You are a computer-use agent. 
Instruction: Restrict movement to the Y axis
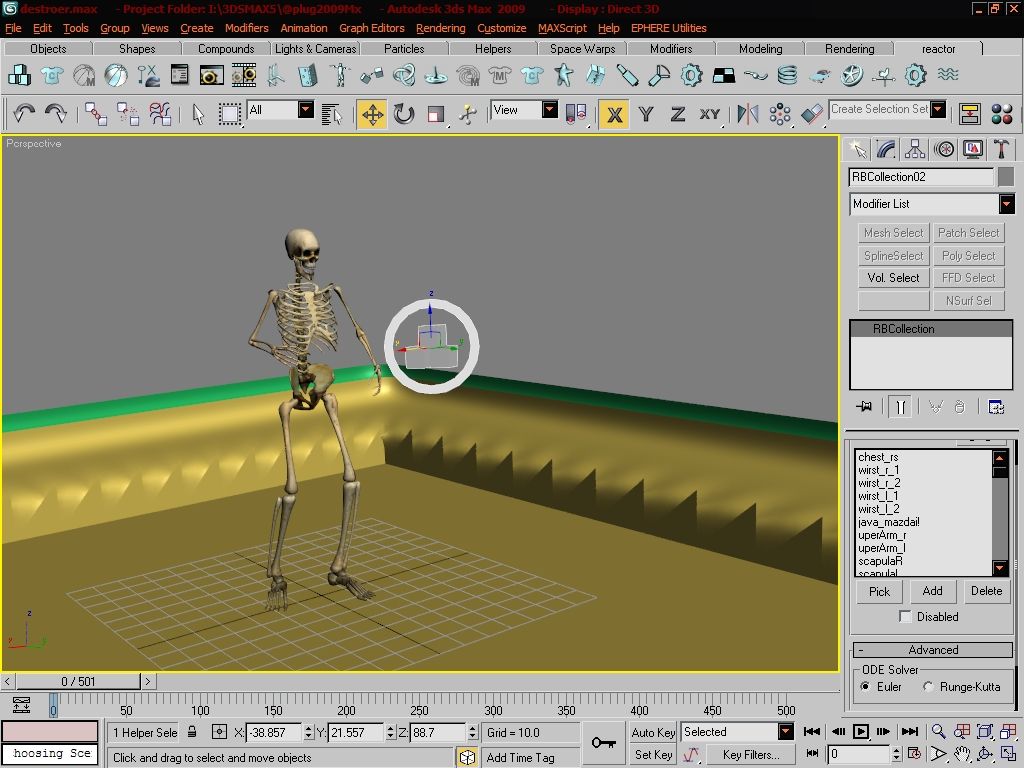646,114
